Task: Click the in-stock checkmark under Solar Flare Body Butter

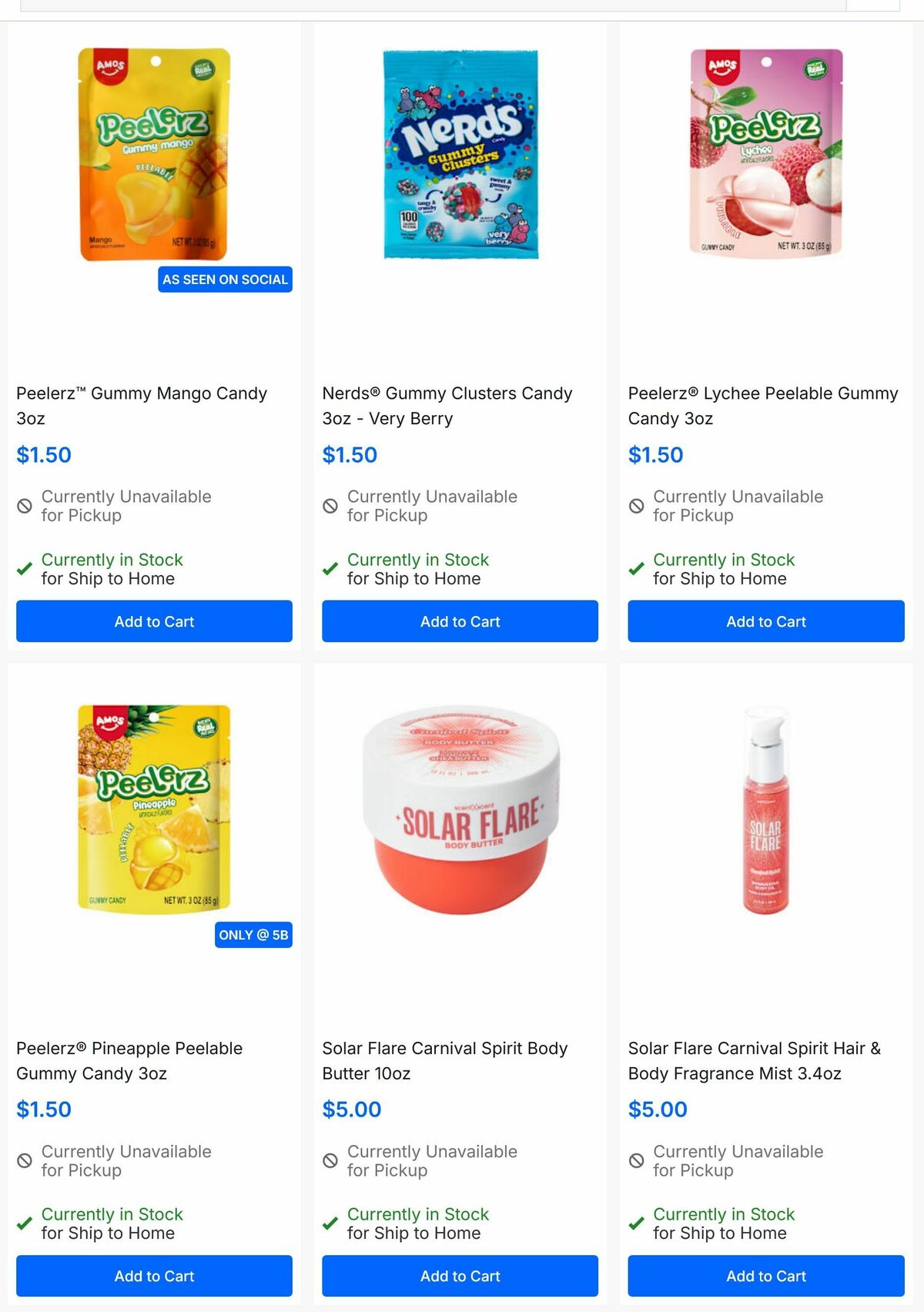Action: [330, 1223]
